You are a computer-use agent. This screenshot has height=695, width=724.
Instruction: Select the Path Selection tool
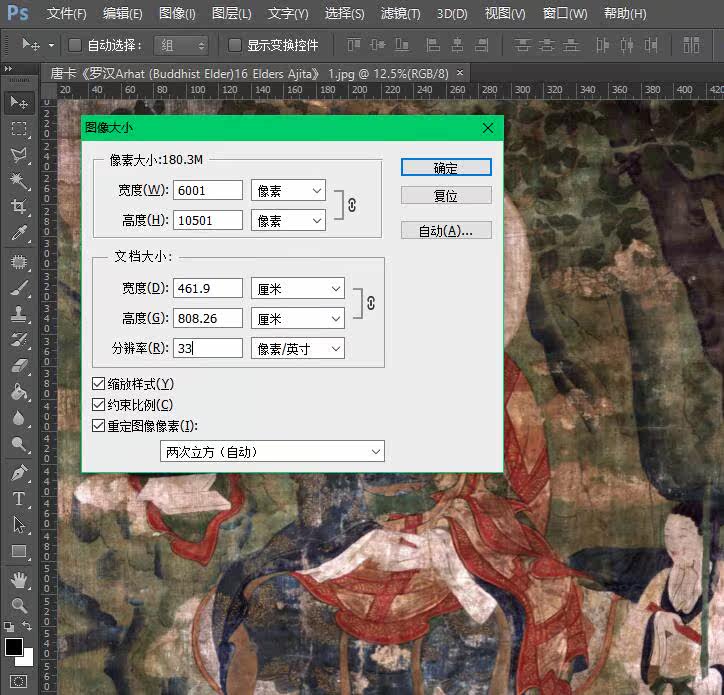point(18,525)
